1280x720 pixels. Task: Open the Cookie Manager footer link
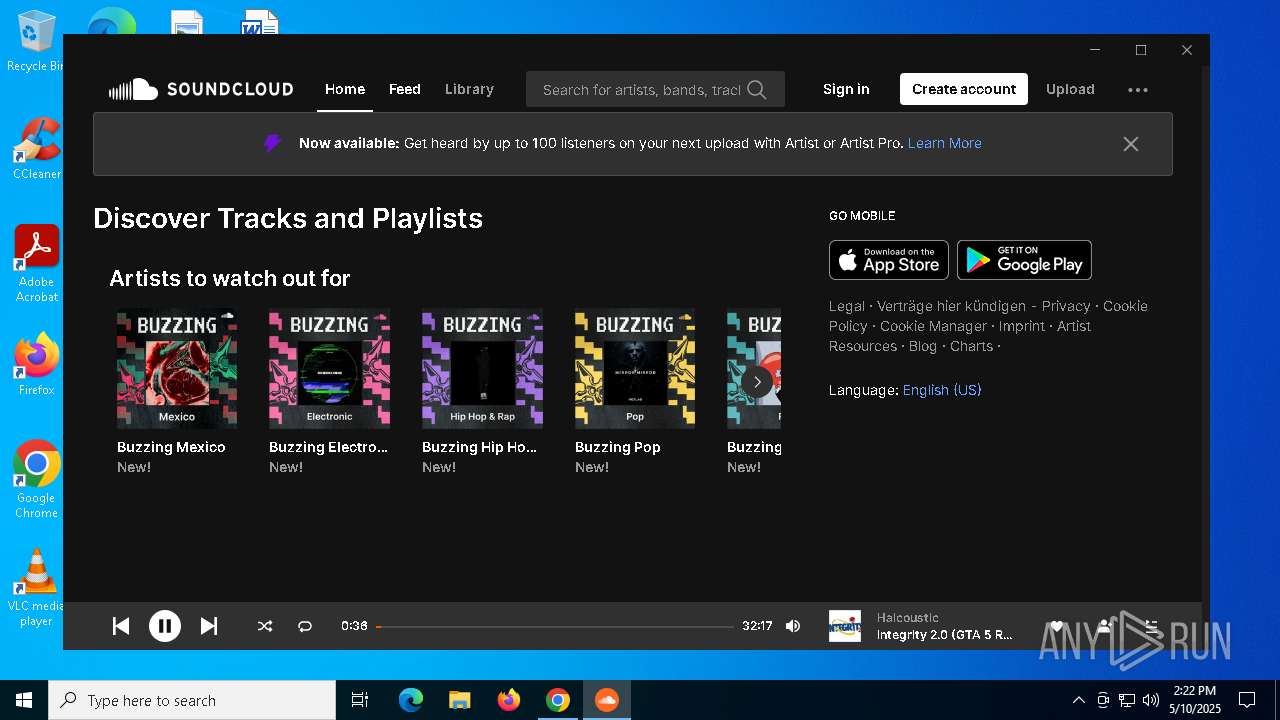coord(933,326)
